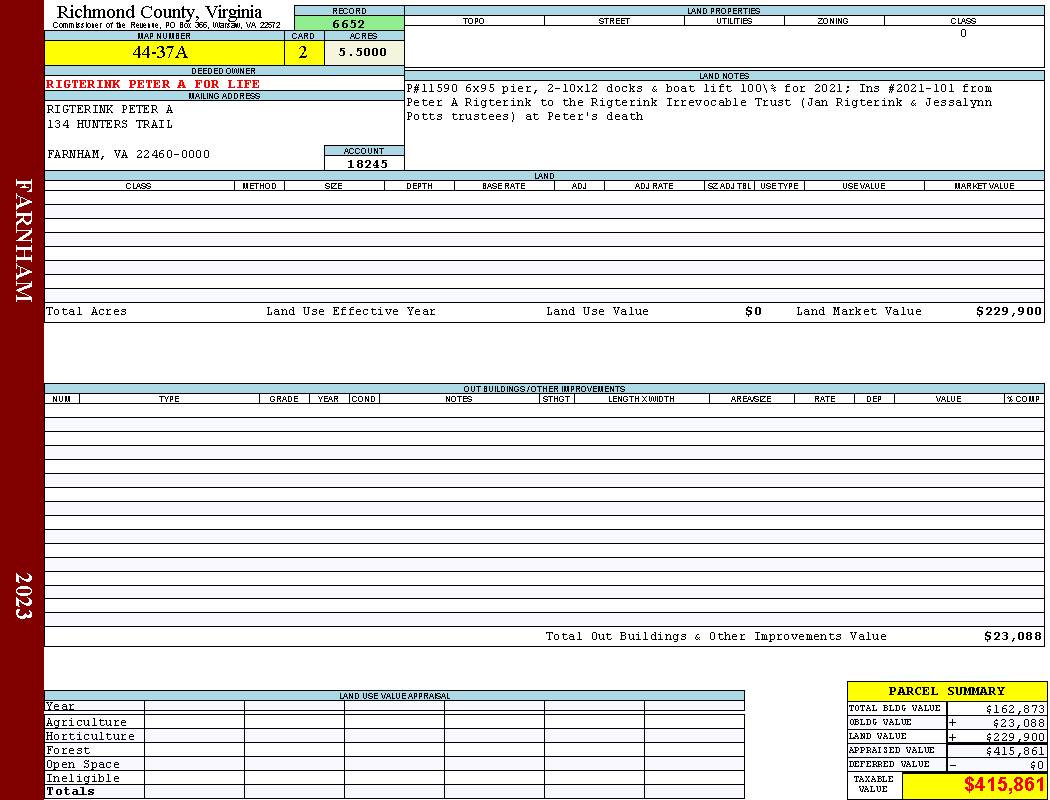The height and width of the screenshot is (800, 1050).
Task: Select the map number 44-37A field
Action: point(164,52)
